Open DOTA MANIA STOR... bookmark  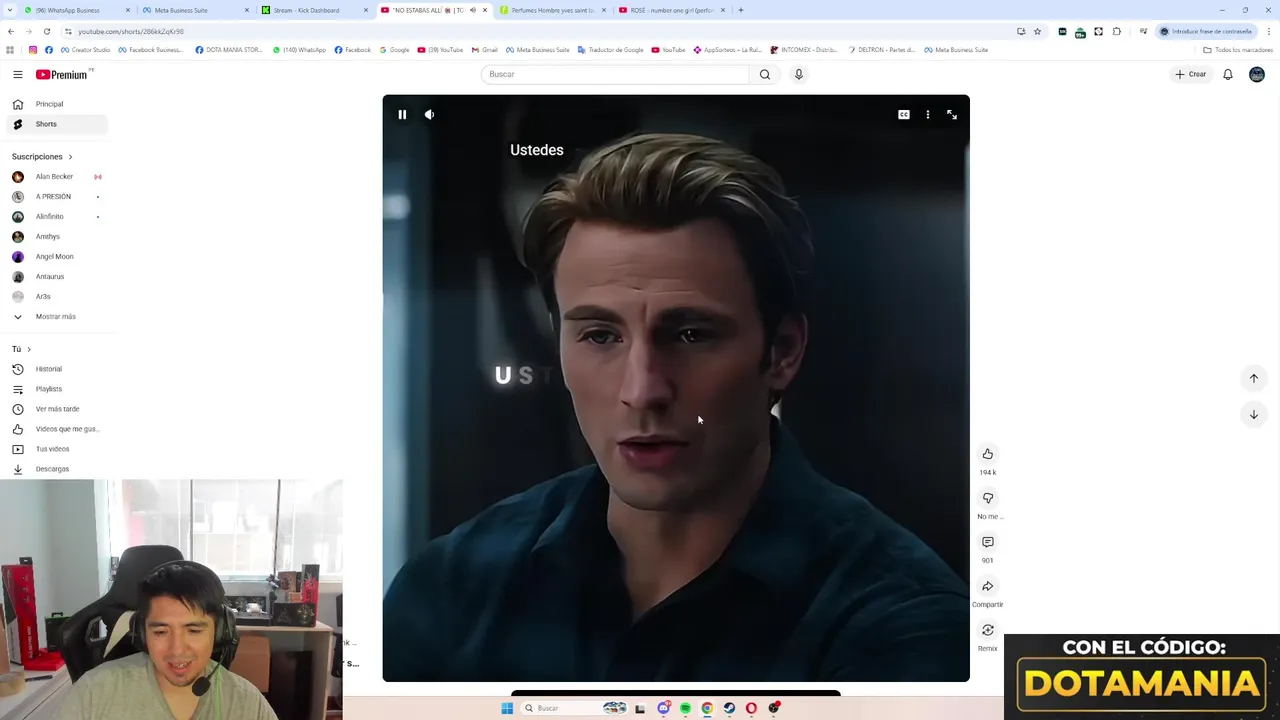(x=229, y=50)
